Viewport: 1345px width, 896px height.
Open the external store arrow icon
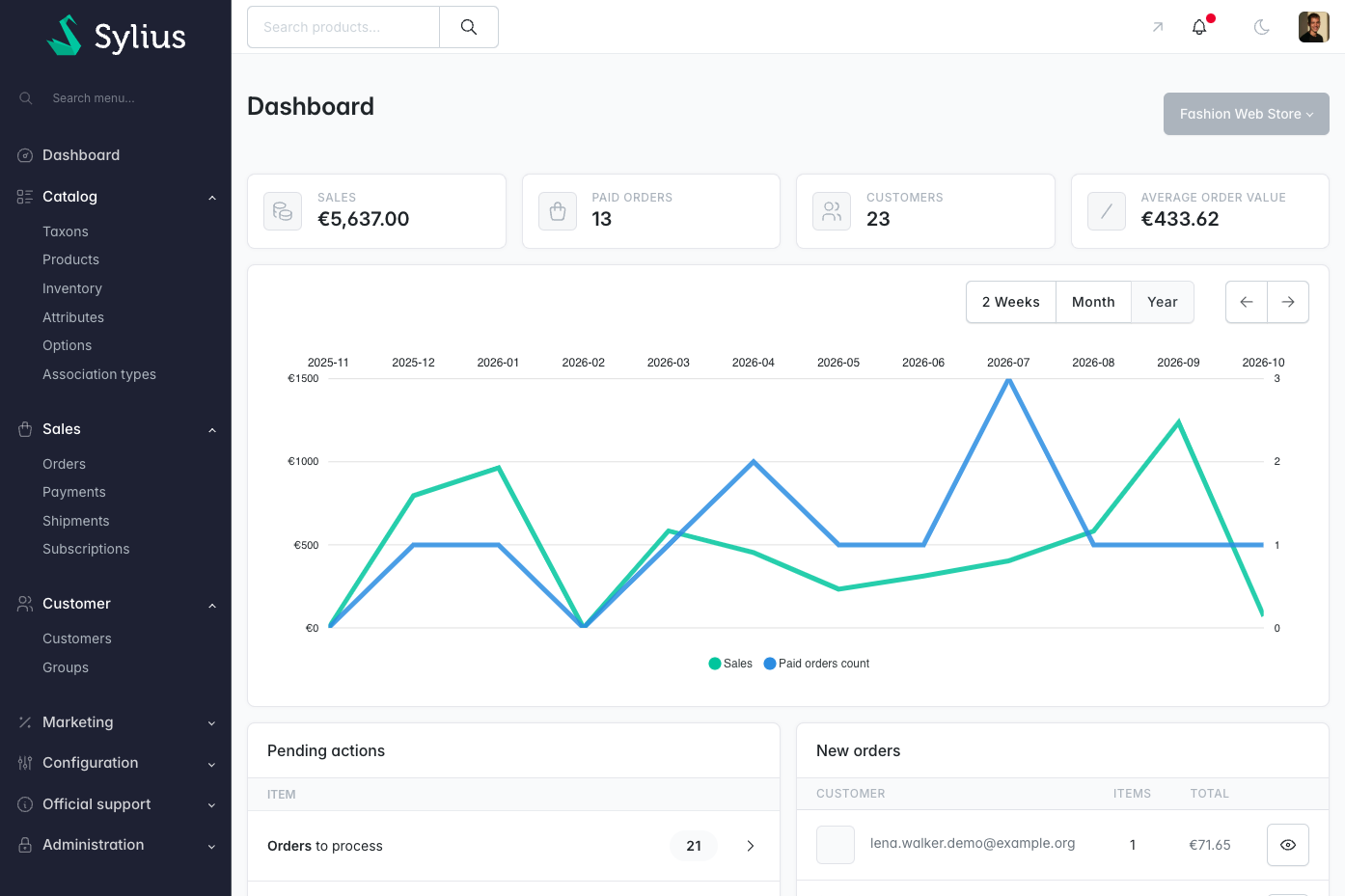(x=1158, y=27)
